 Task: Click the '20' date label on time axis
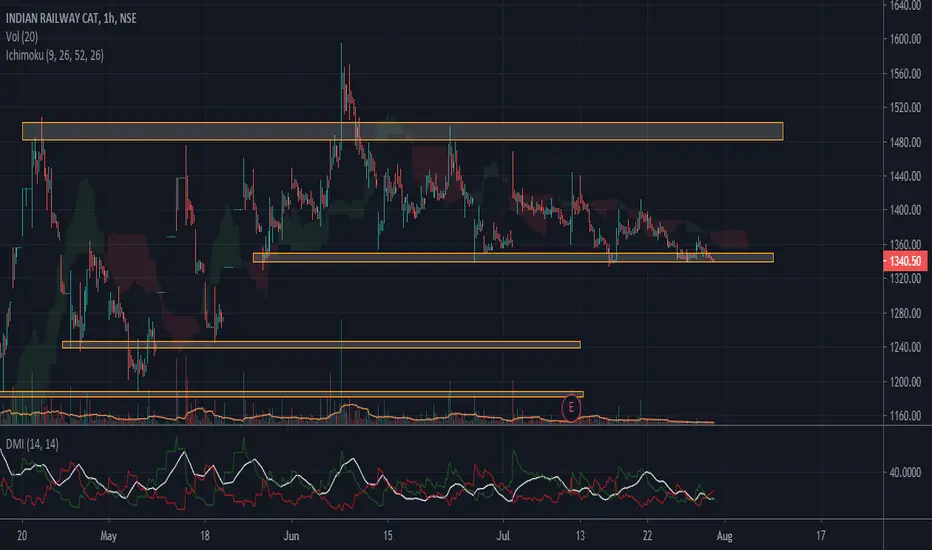pos(22,536)
